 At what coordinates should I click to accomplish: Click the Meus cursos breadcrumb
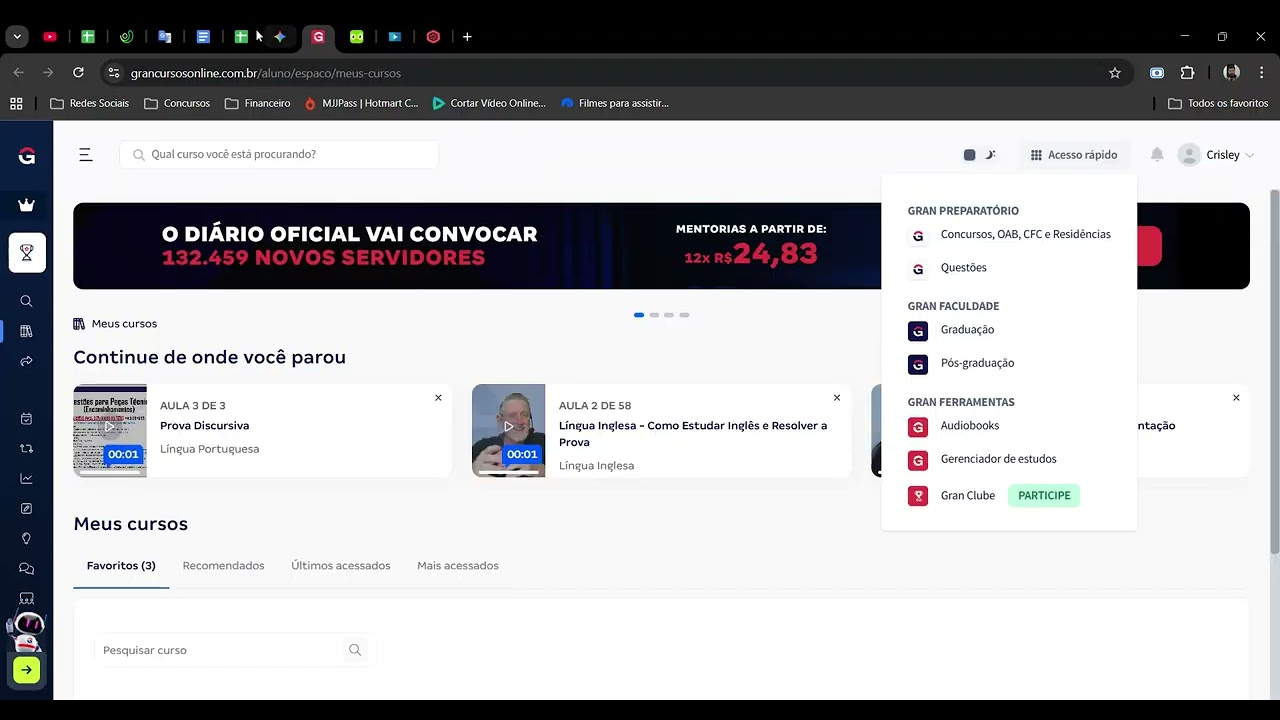[x=115, y=324]
